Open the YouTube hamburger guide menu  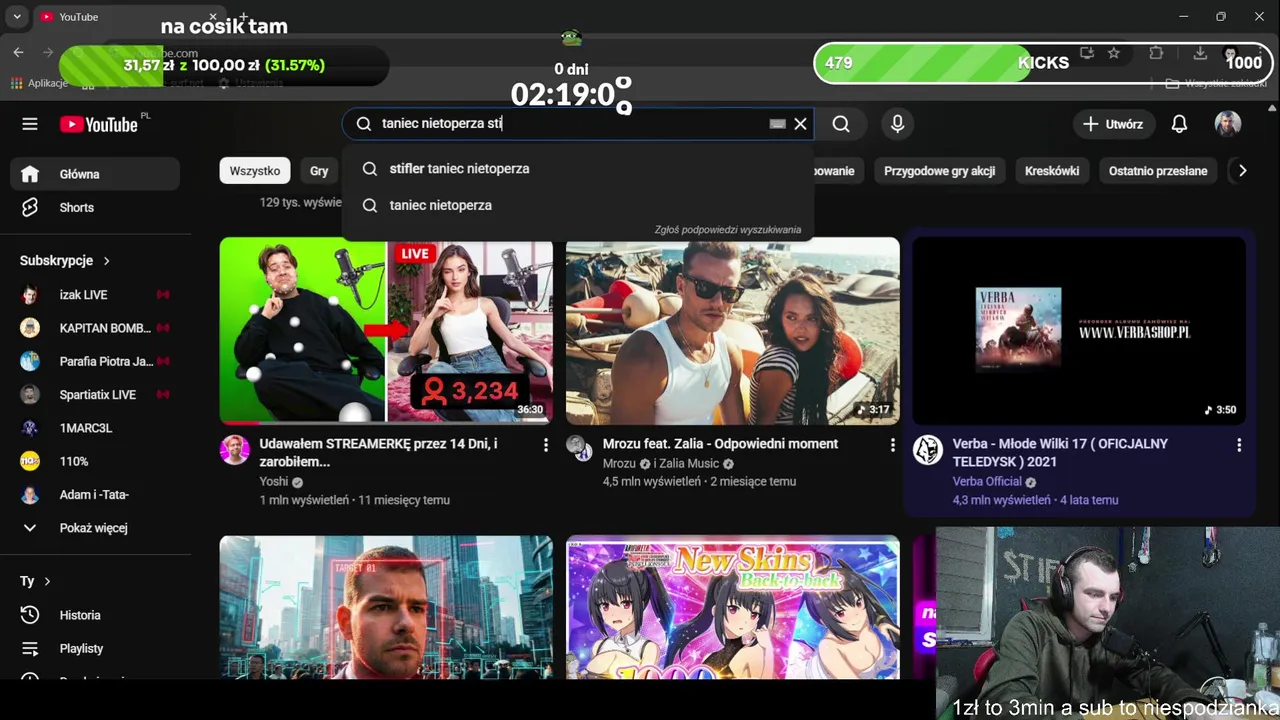30,124
